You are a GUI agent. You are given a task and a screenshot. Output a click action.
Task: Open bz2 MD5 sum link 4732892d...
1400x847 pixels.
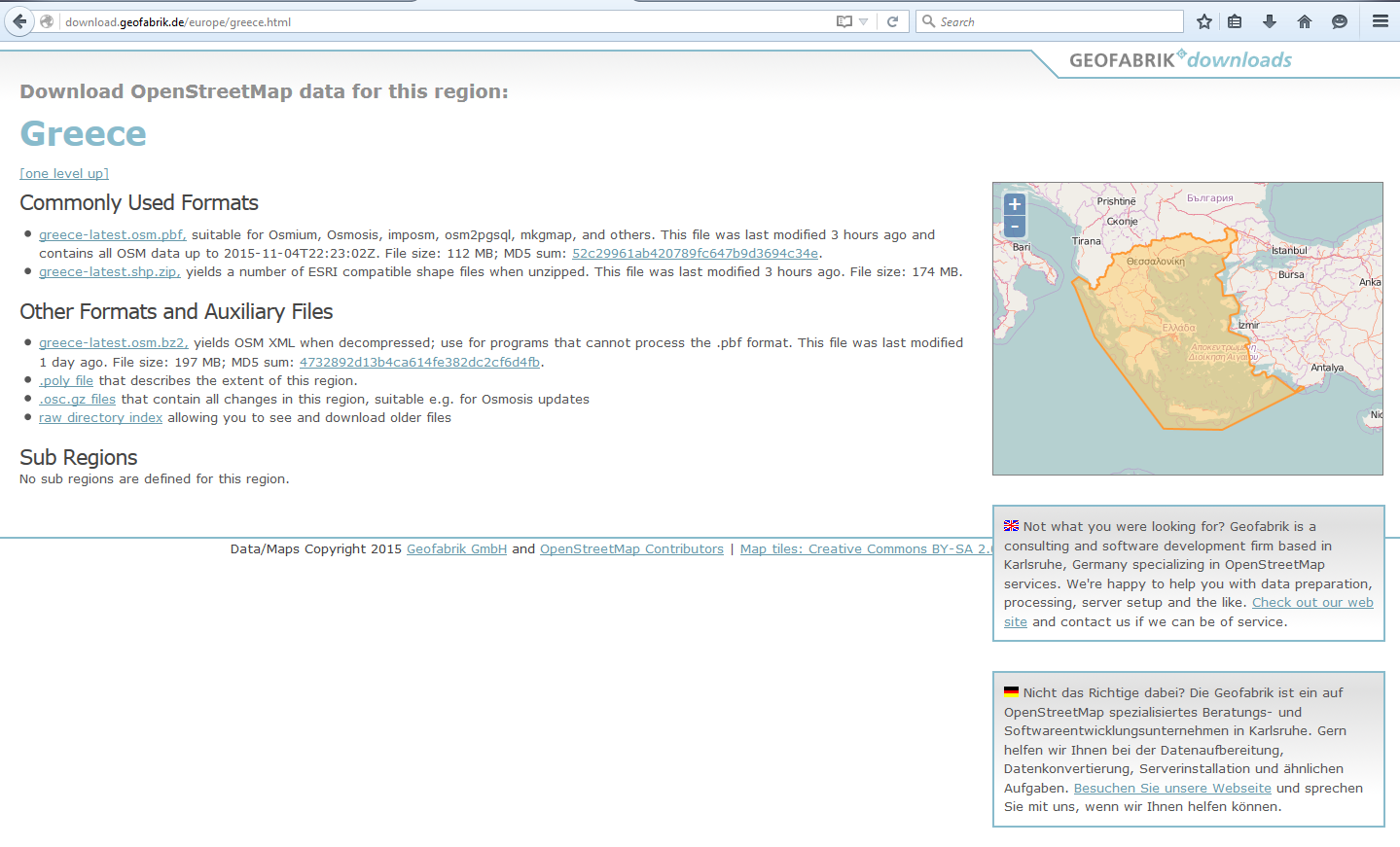tap(419, 362)
